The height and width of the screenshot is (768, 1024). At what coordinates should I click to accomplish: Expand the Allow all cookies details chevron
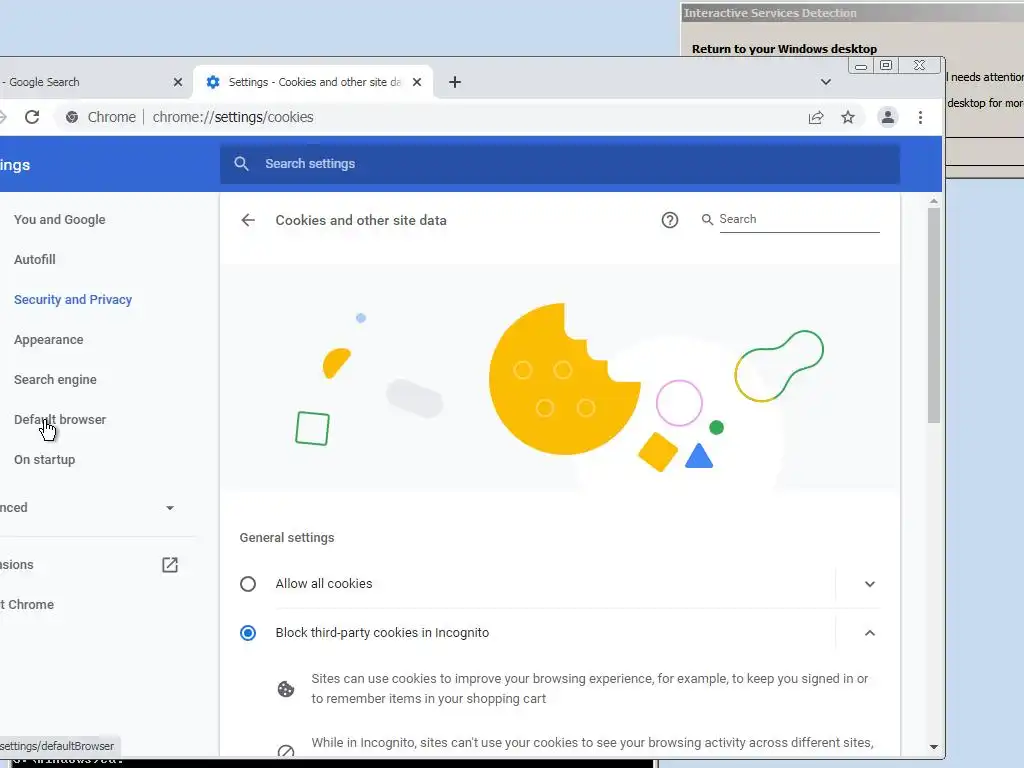pyautogui.click(x=870, y=584)
